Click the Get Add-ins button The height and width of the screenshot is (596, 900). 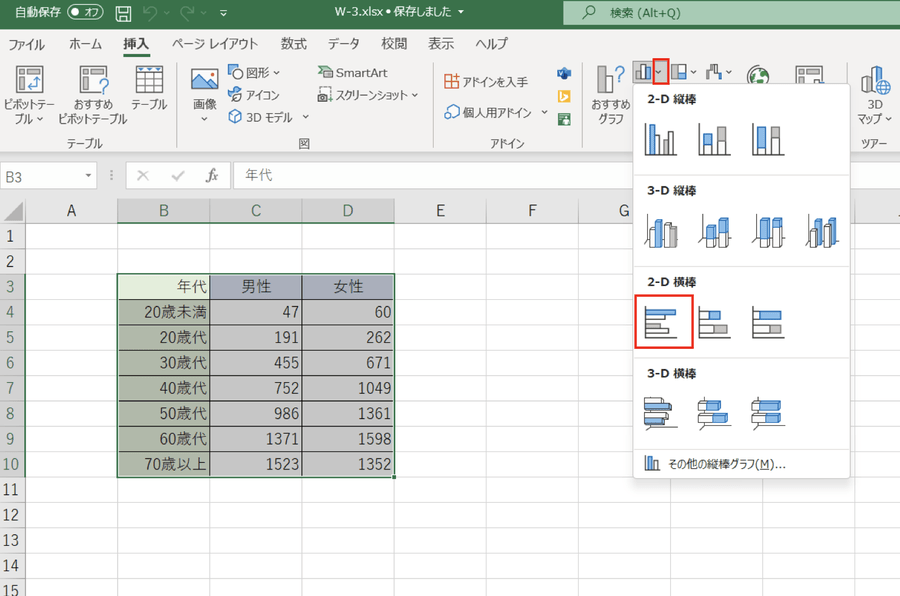pos(486,82)
